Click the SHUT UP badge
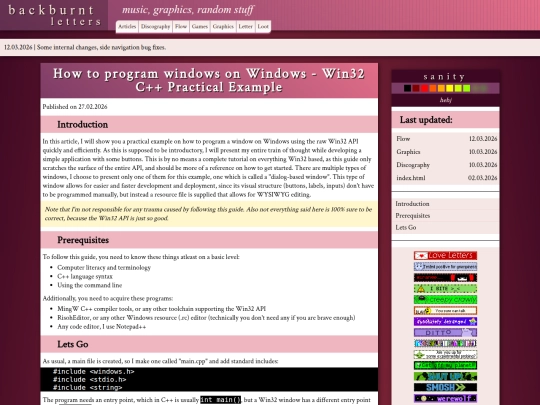The height and width of the screenshot is (405, 540). click(445, 376)
